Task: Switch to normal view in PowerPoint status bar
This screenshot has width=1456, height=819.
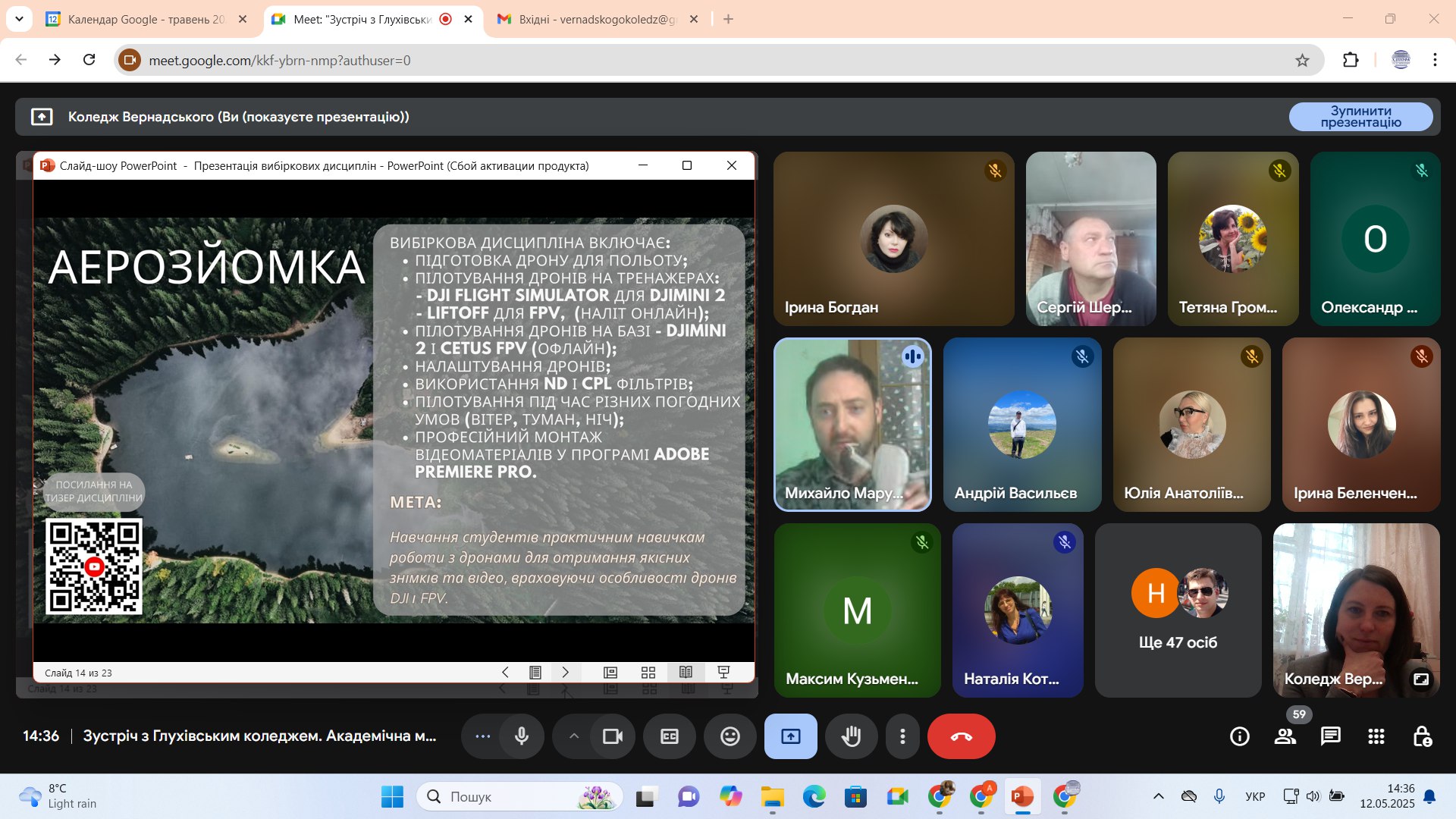Action: tap(610, 673)
